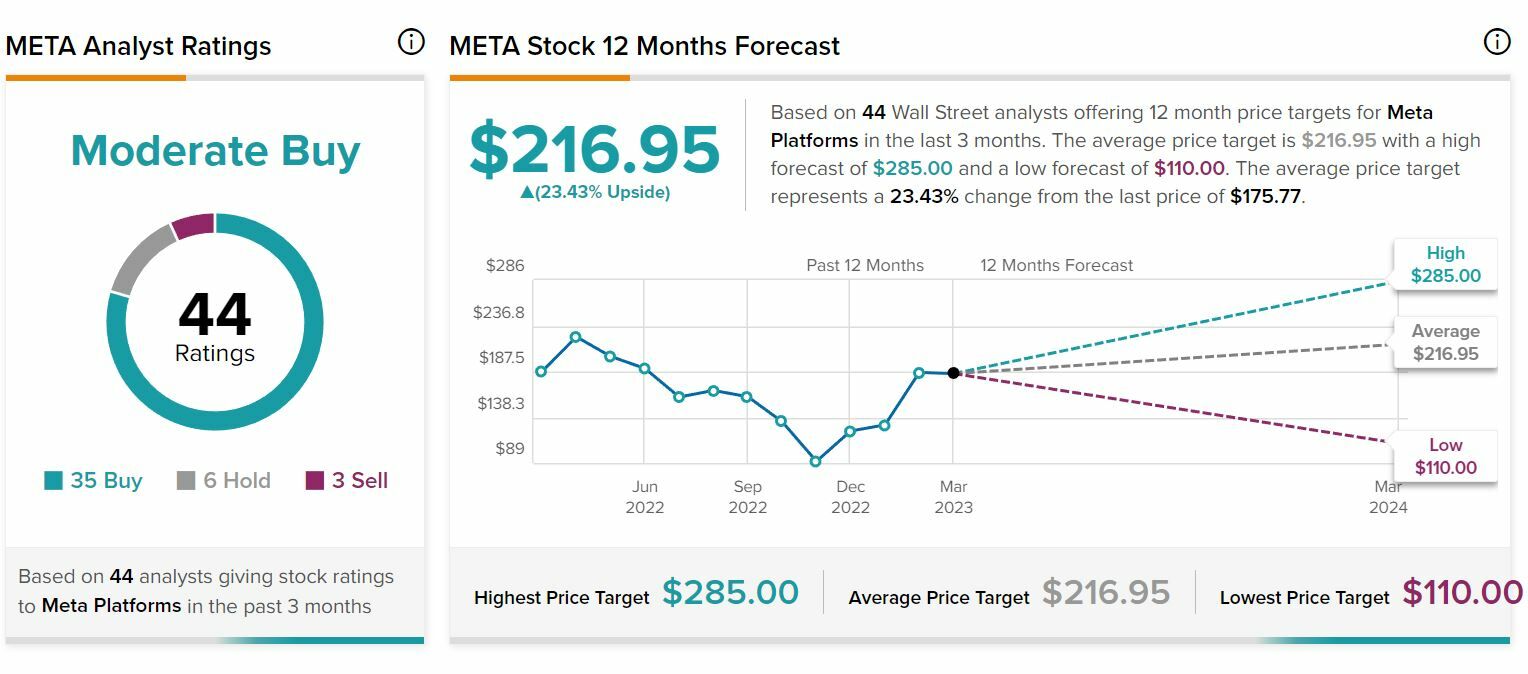Click the Average Price Target $216.95 value

1106,593
